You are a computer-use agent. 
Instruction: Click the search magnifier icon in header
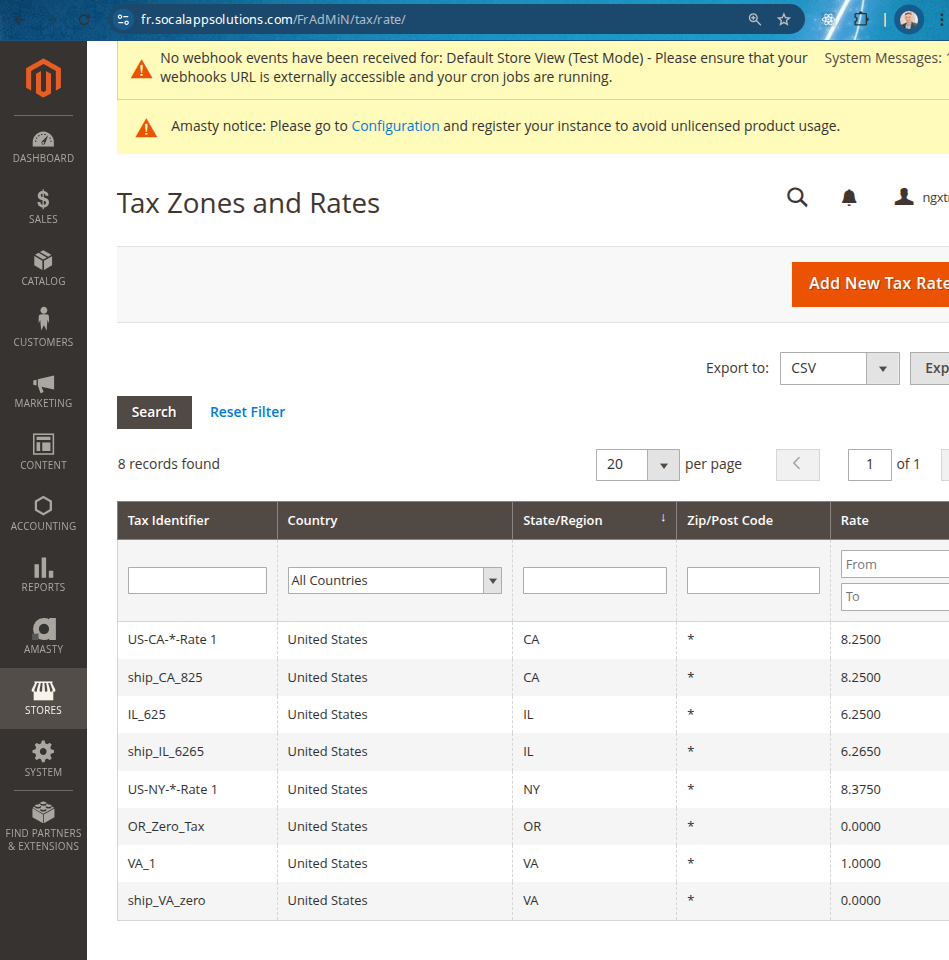coord(797,198)
